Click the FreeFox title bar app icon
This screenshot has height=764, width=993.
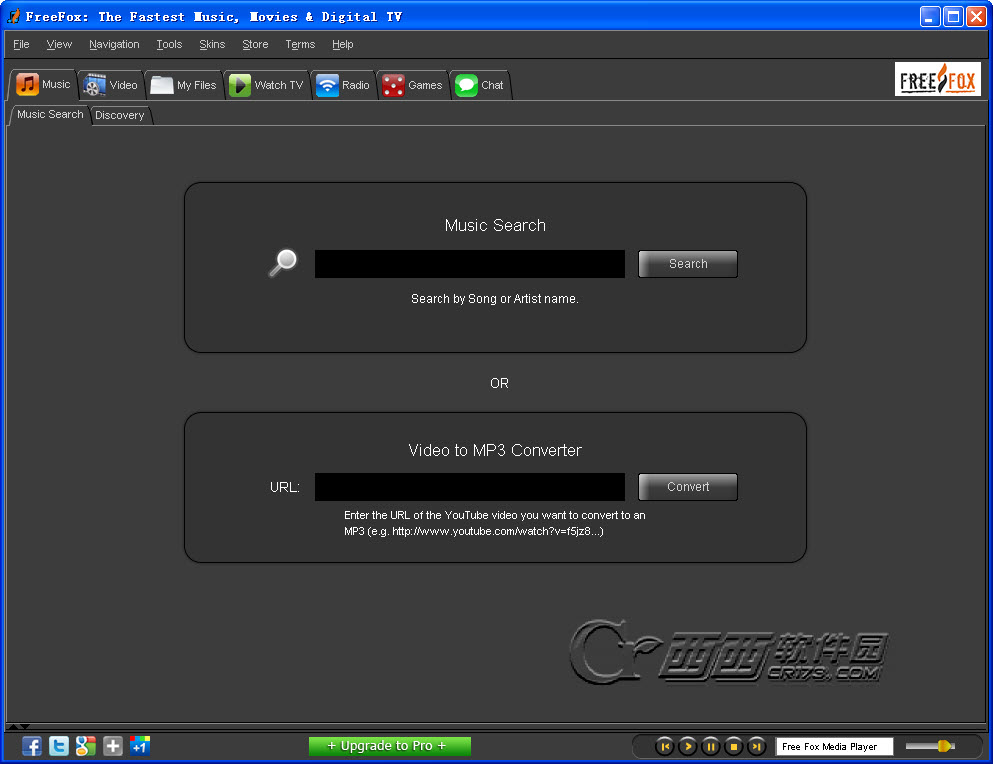point(14,16)
